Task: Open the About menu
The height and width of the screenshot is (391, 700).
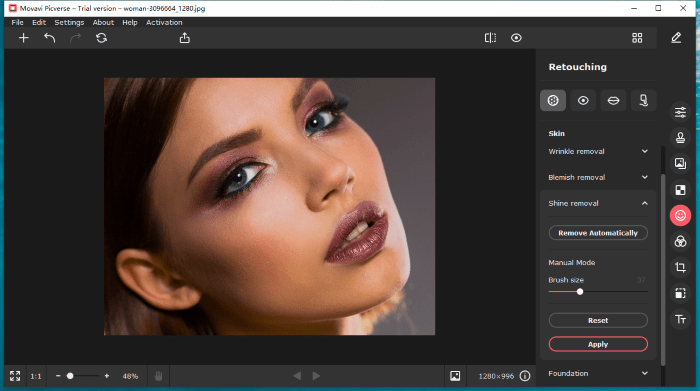Action: click(x=103, y=22)
